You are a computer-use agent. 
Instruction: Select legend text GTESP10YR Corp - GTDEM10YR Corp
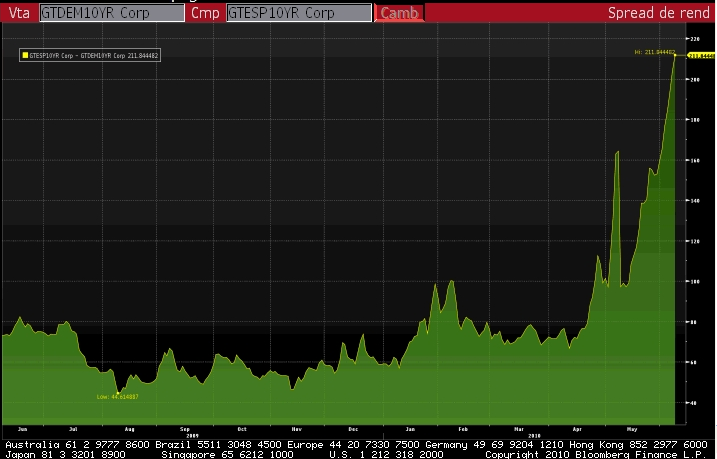click(77, 56)
